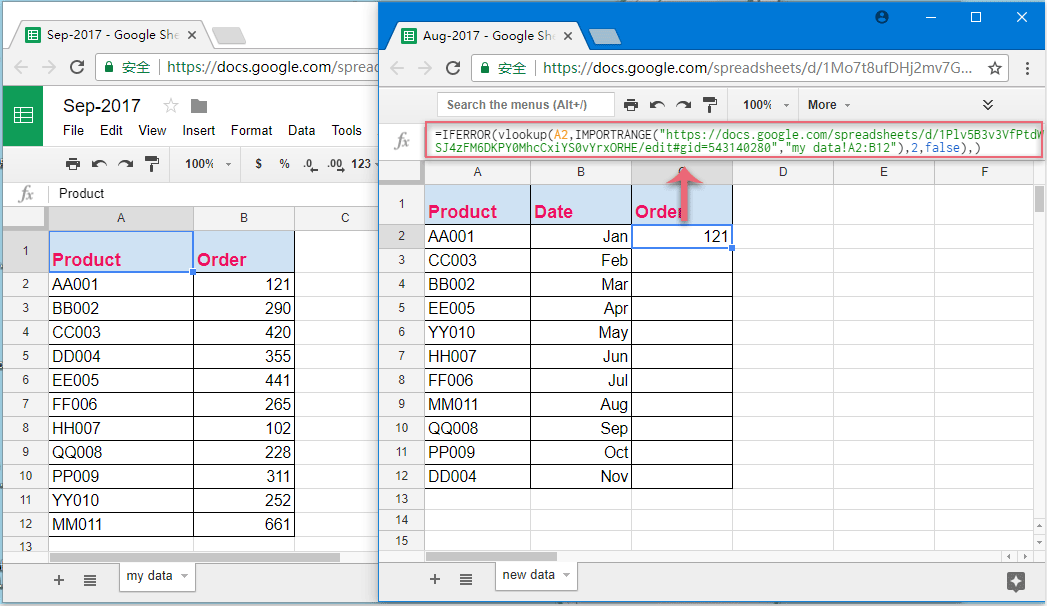Toggle the bookmark star for the Aug-2017 page

coord(994,68)
